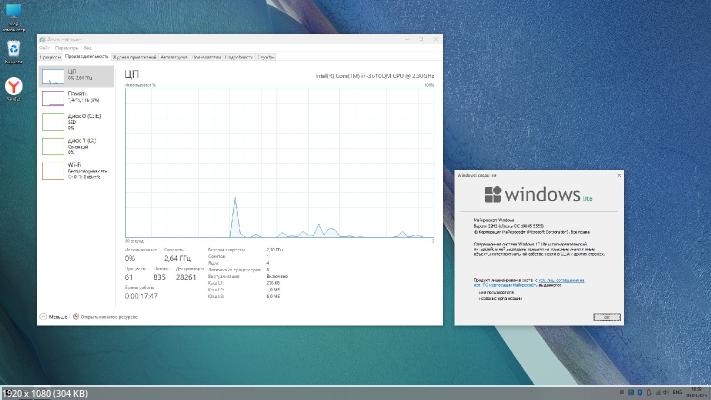This screenshot has height=400, width=711.
Task: Close the About Windows dialog
Action: point(619,175)
